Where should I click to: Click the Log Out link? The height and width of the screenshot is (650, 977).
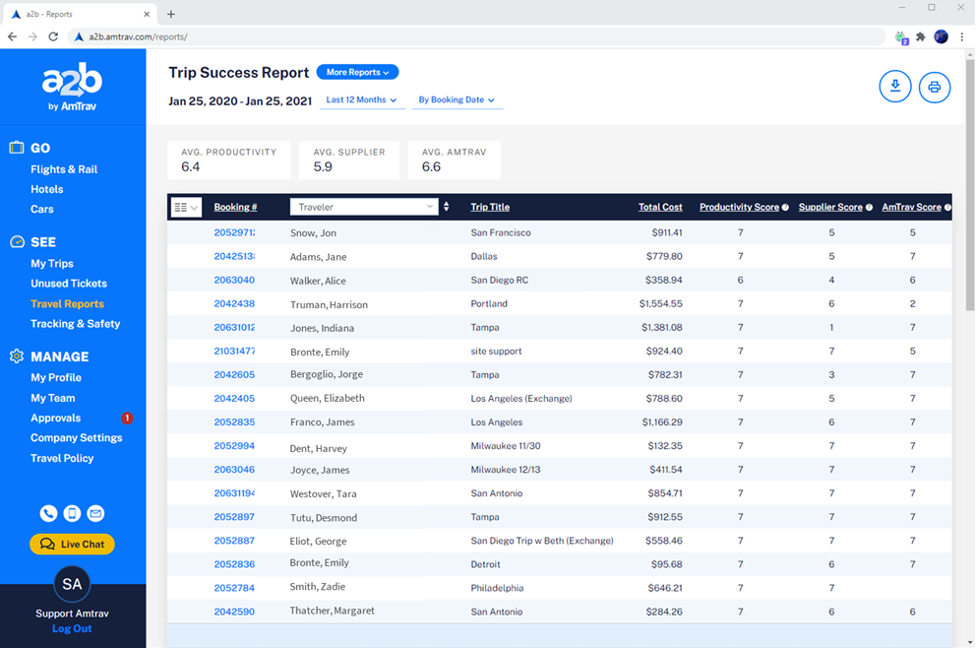click(72, 629)
